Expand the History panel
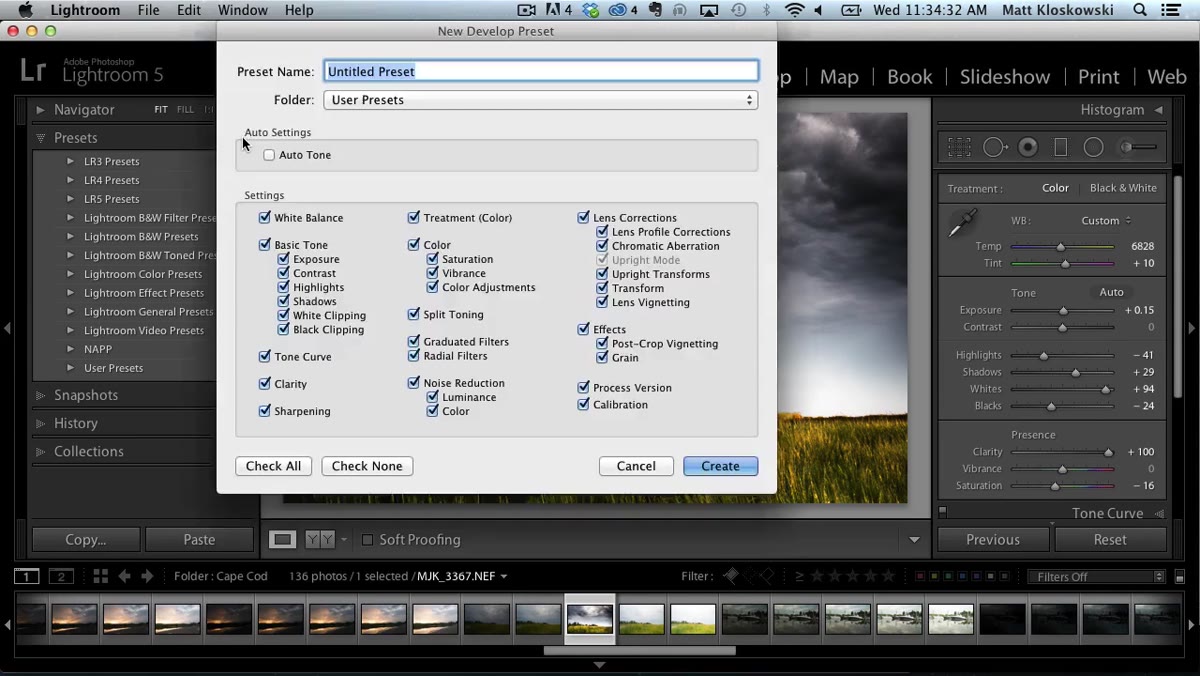The height and width of the screenshot is (676, 1200). click(40, 423)
